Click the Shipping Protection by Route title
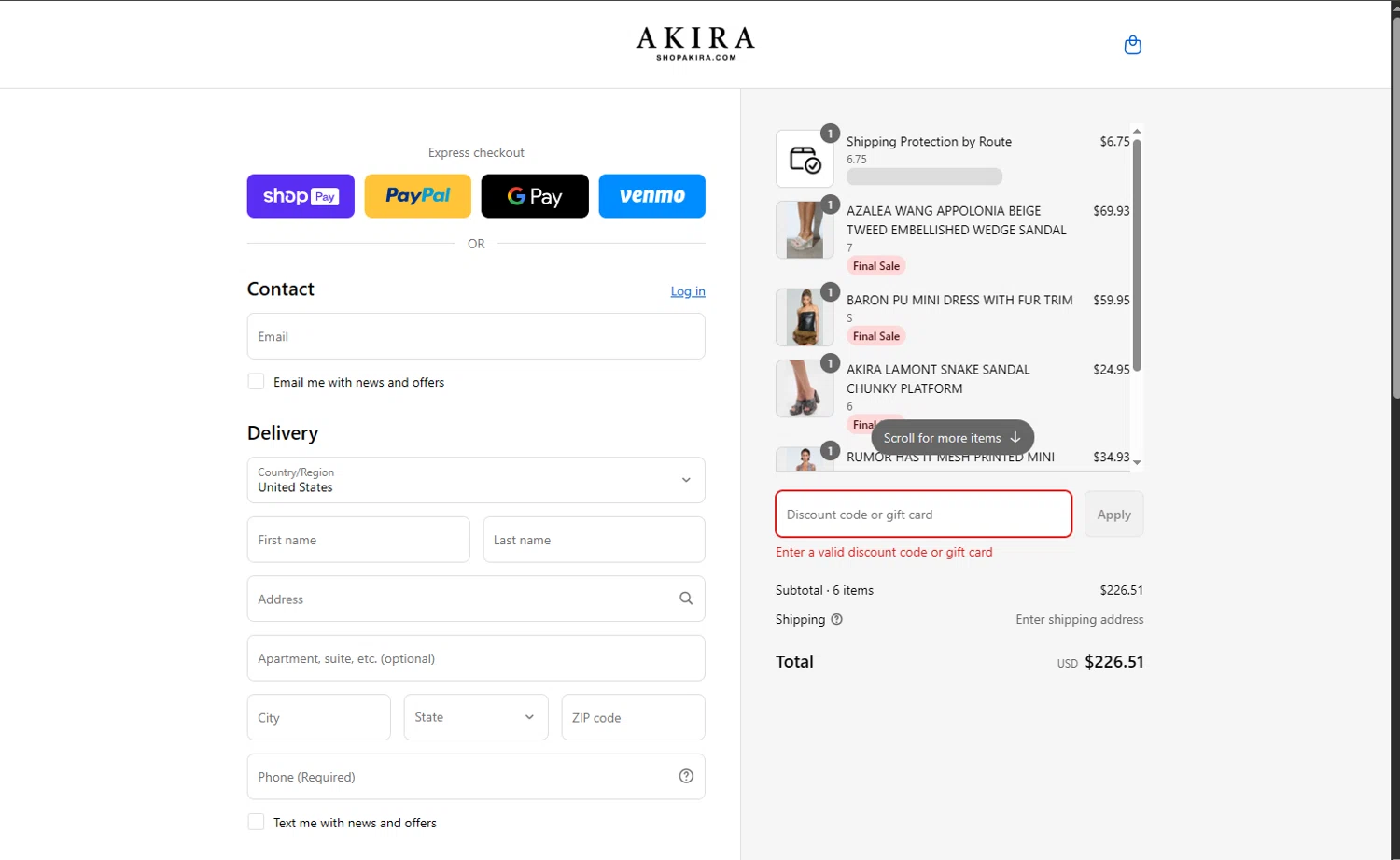Image resolution: width=1400 pixels, height=860 pixels. (929, 142)
